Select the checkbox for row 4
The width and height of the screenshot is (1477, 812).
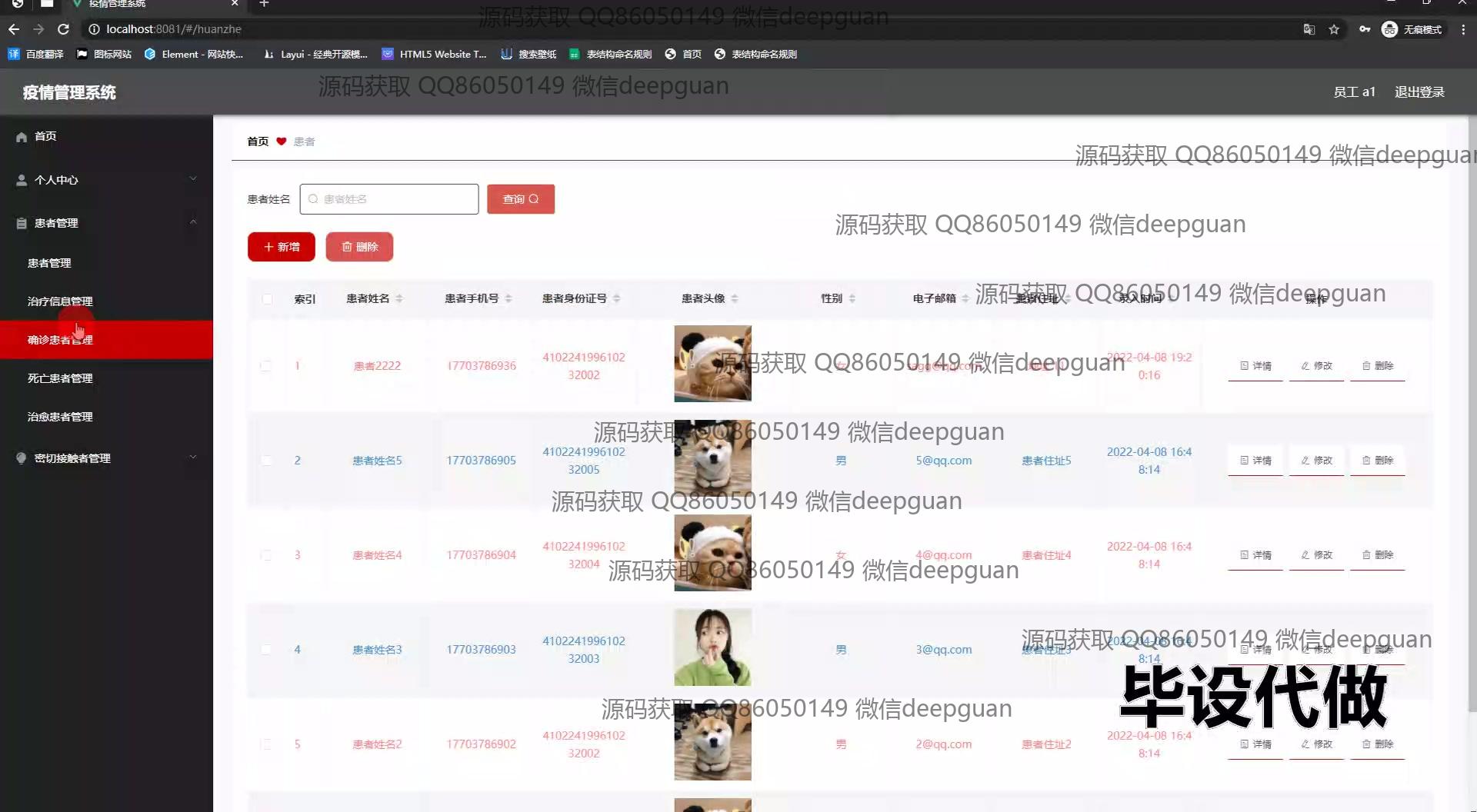[x=266, y=650]
